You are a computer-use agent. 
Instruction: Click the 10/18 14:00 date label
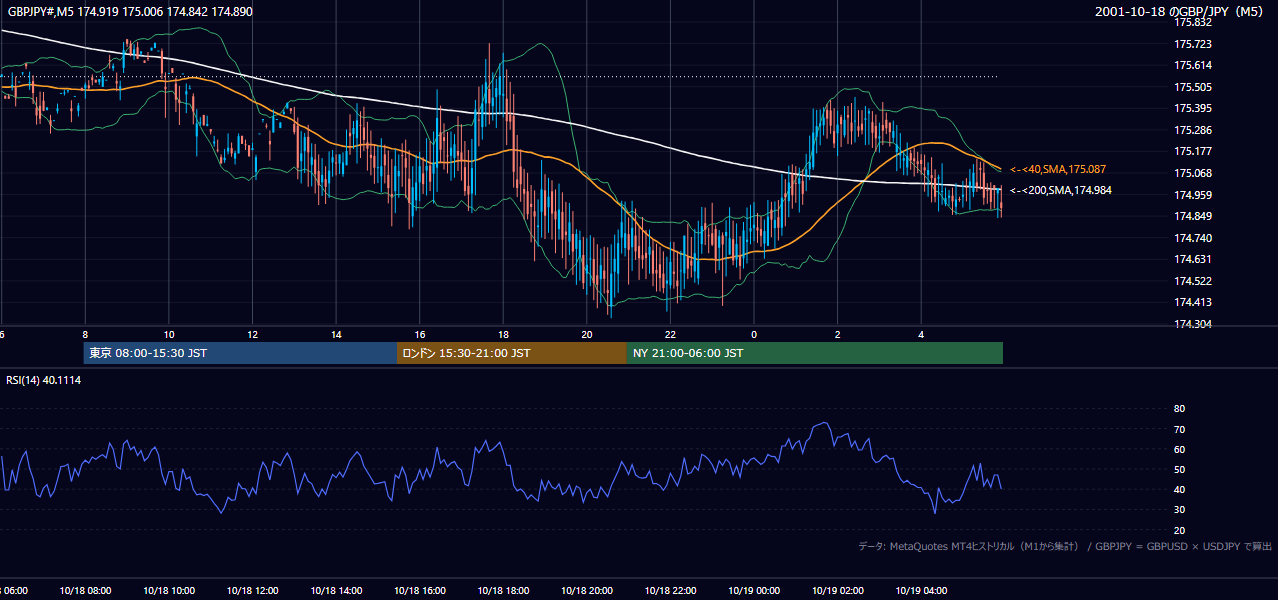click(336, 590)
